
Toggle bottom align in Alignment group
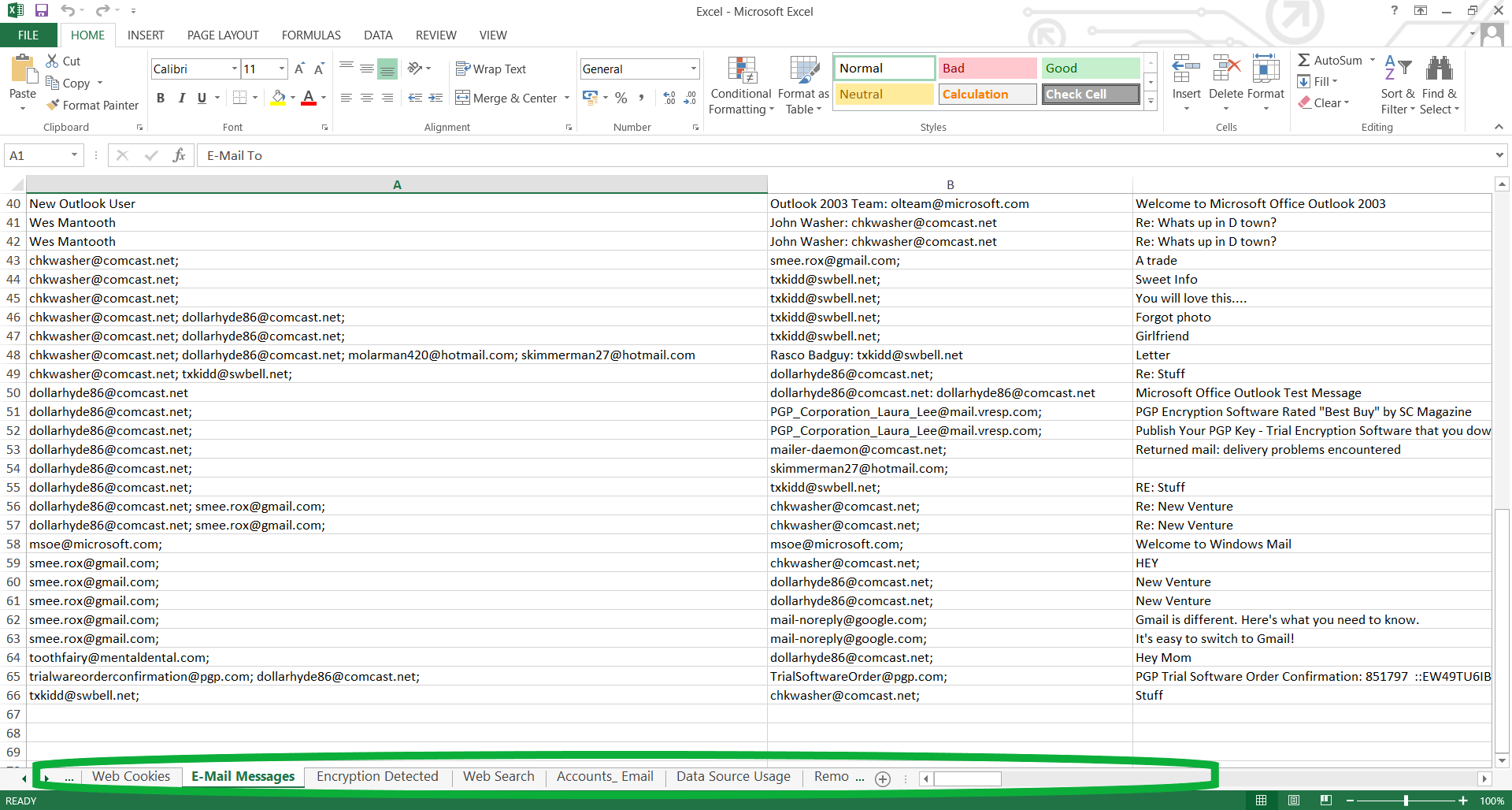pyautogui.click(x=387, y=69)
